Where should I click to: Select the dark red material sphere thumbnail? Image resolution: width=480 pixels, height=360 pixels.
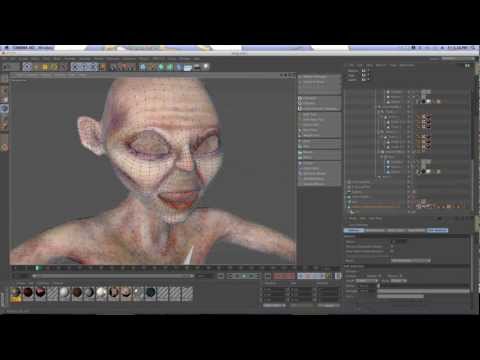[28, 293]
